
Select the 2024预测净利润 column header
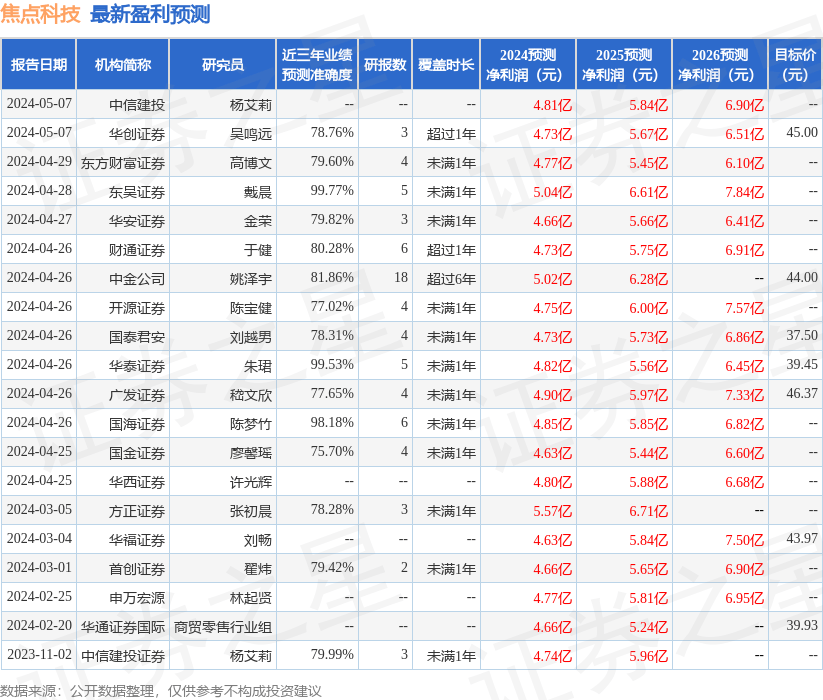[528, 65]
